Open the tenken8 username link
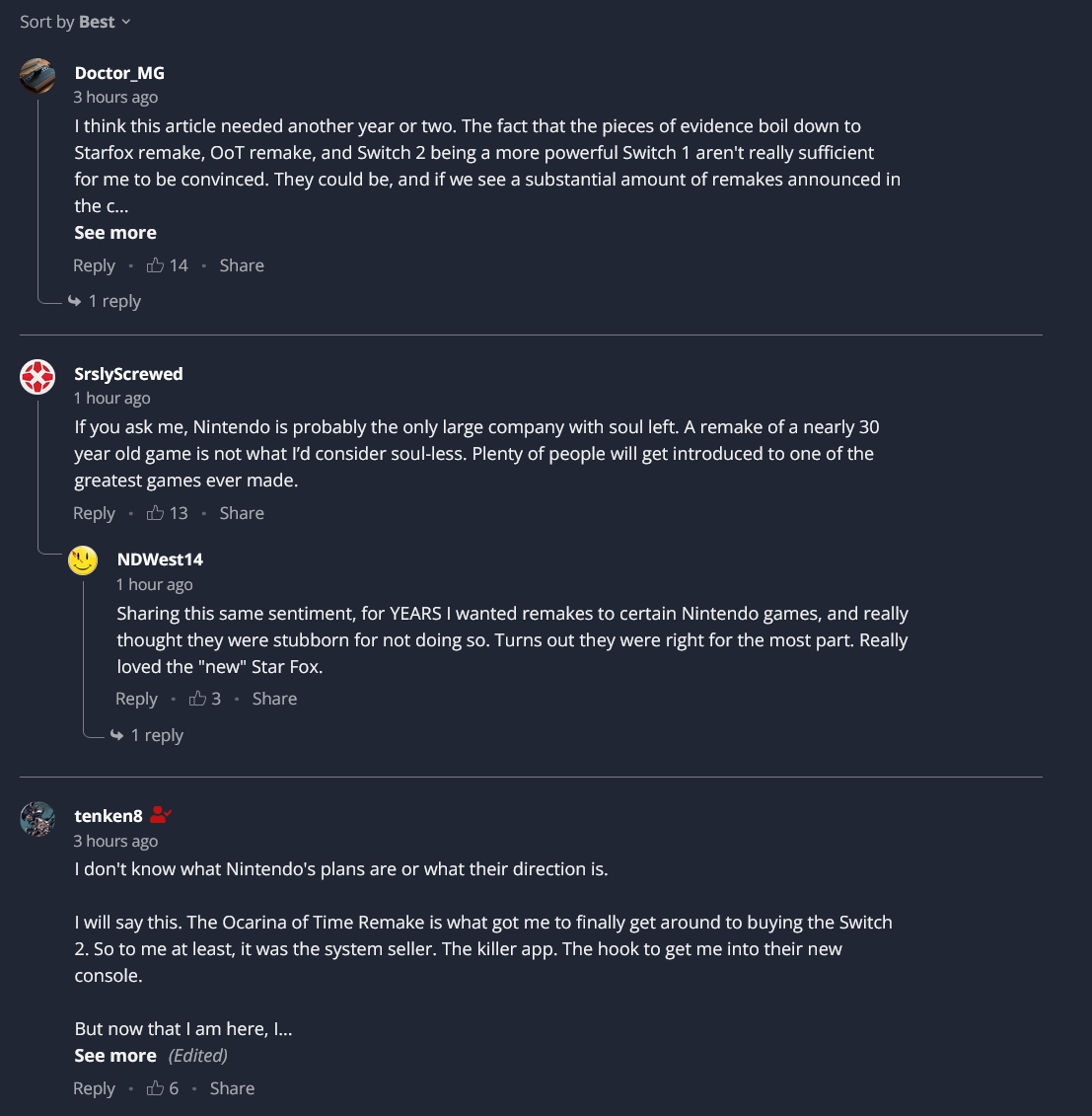The image size is (1092, 1116). click(109, 816)
